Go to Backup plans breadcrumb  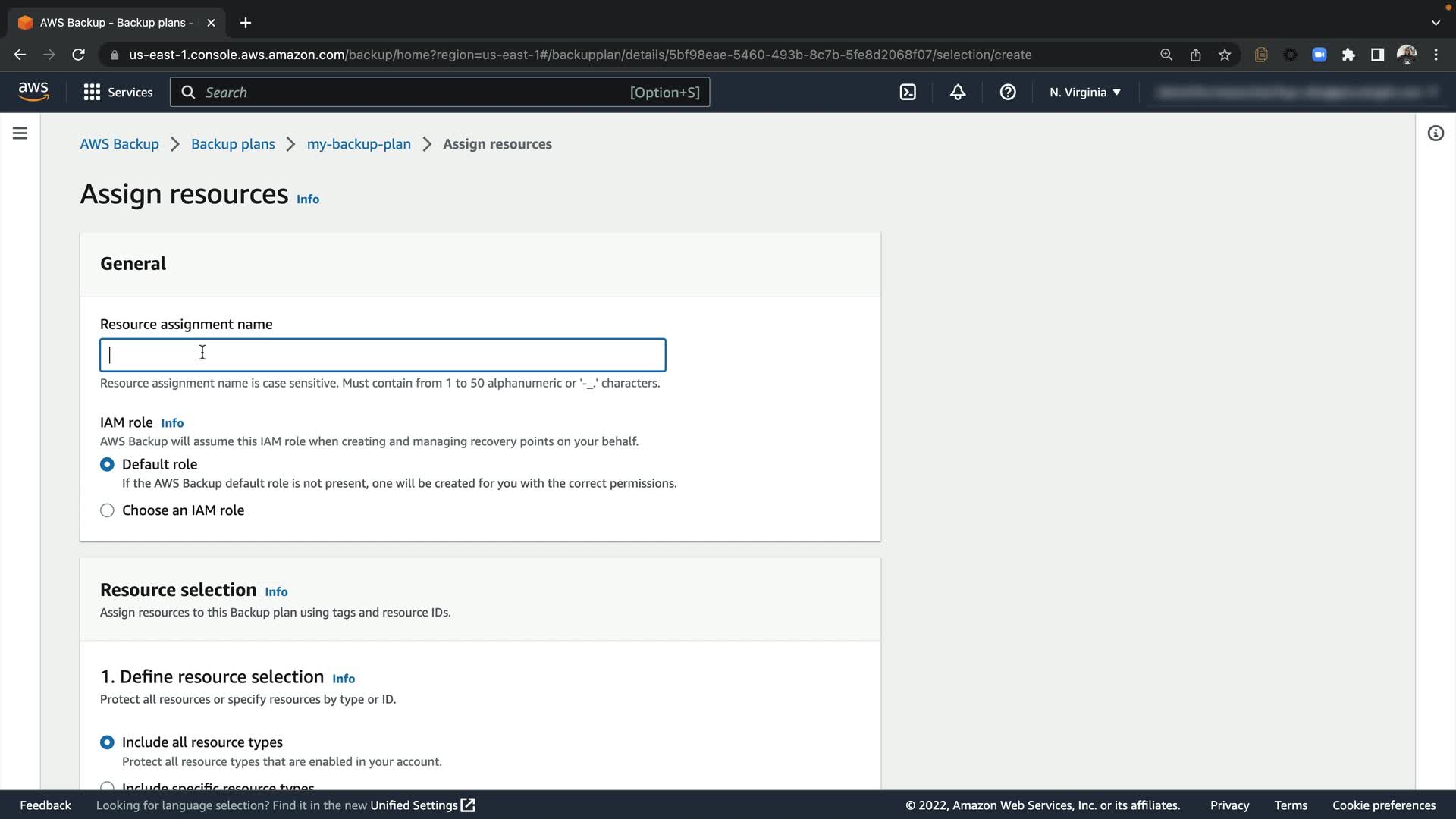click(233, 144)
